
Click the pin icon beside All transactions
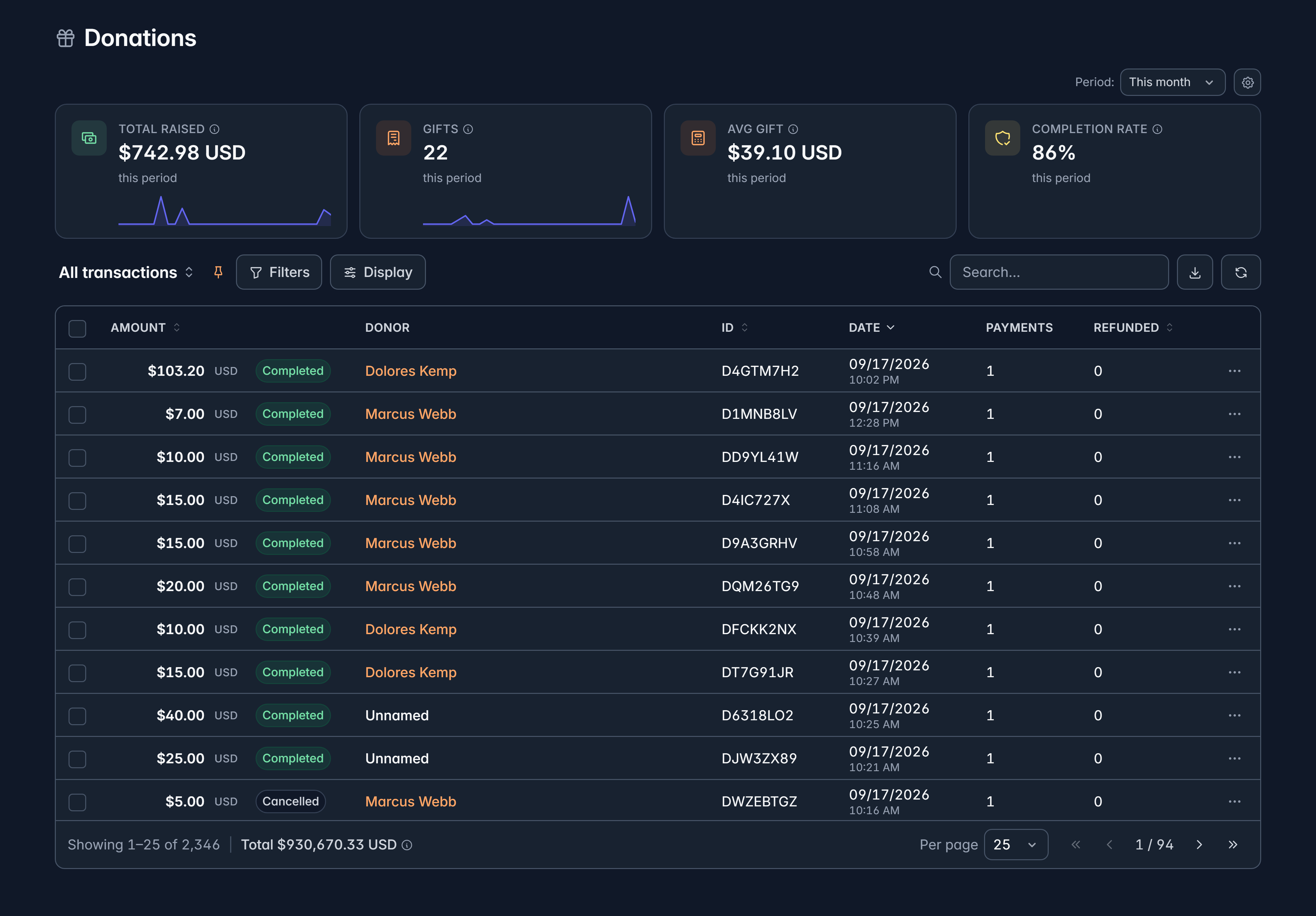[x=218, y=272]
